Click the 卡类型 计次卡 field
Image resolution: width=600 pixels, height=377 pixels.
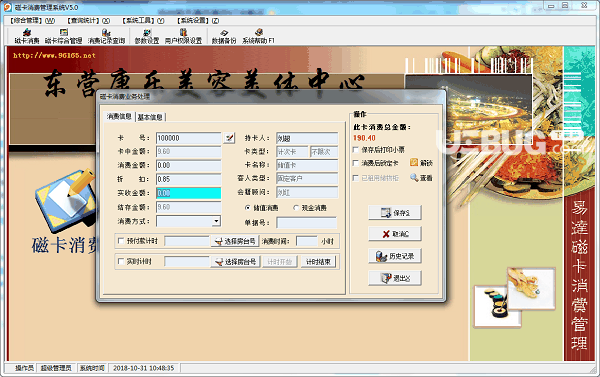click(x=292, y=152)
